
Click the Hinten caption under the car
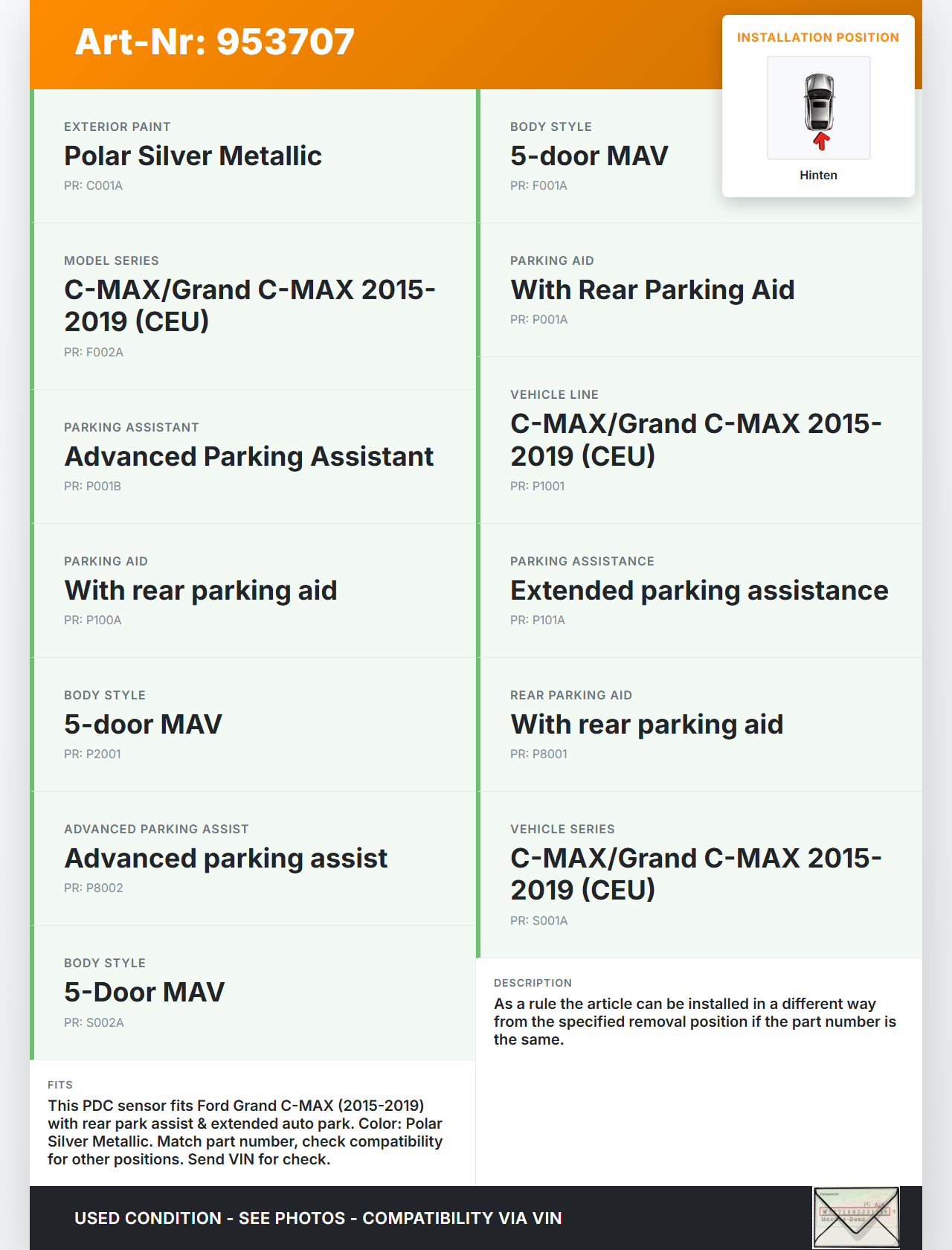click(x=818, y=175)
